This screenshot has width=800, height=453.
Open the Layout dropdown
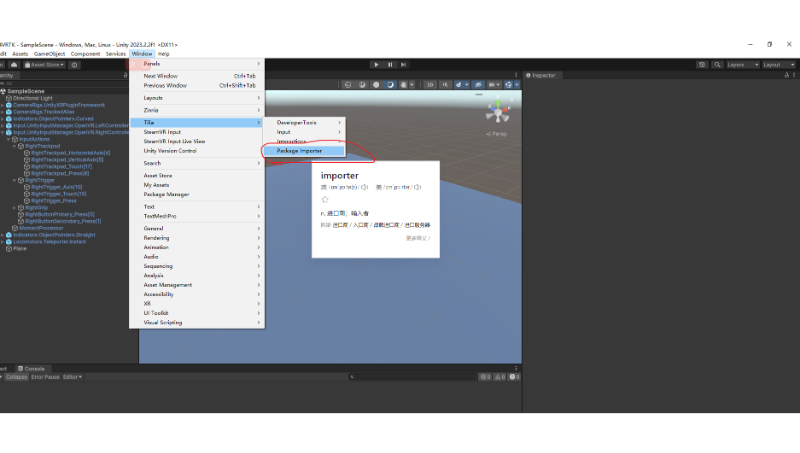(779, 65)
